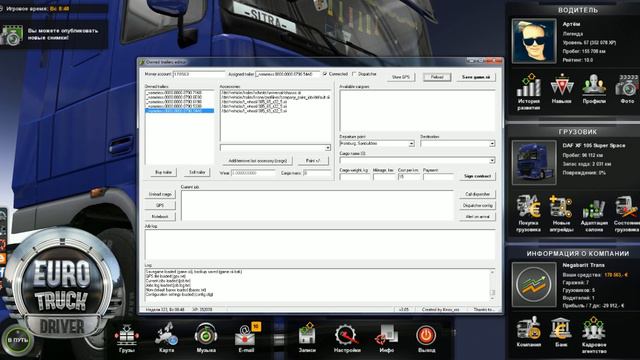The height and width of the screenshot is (360, 640).
Task: Open the Destination dropdown
Action: 492,144
